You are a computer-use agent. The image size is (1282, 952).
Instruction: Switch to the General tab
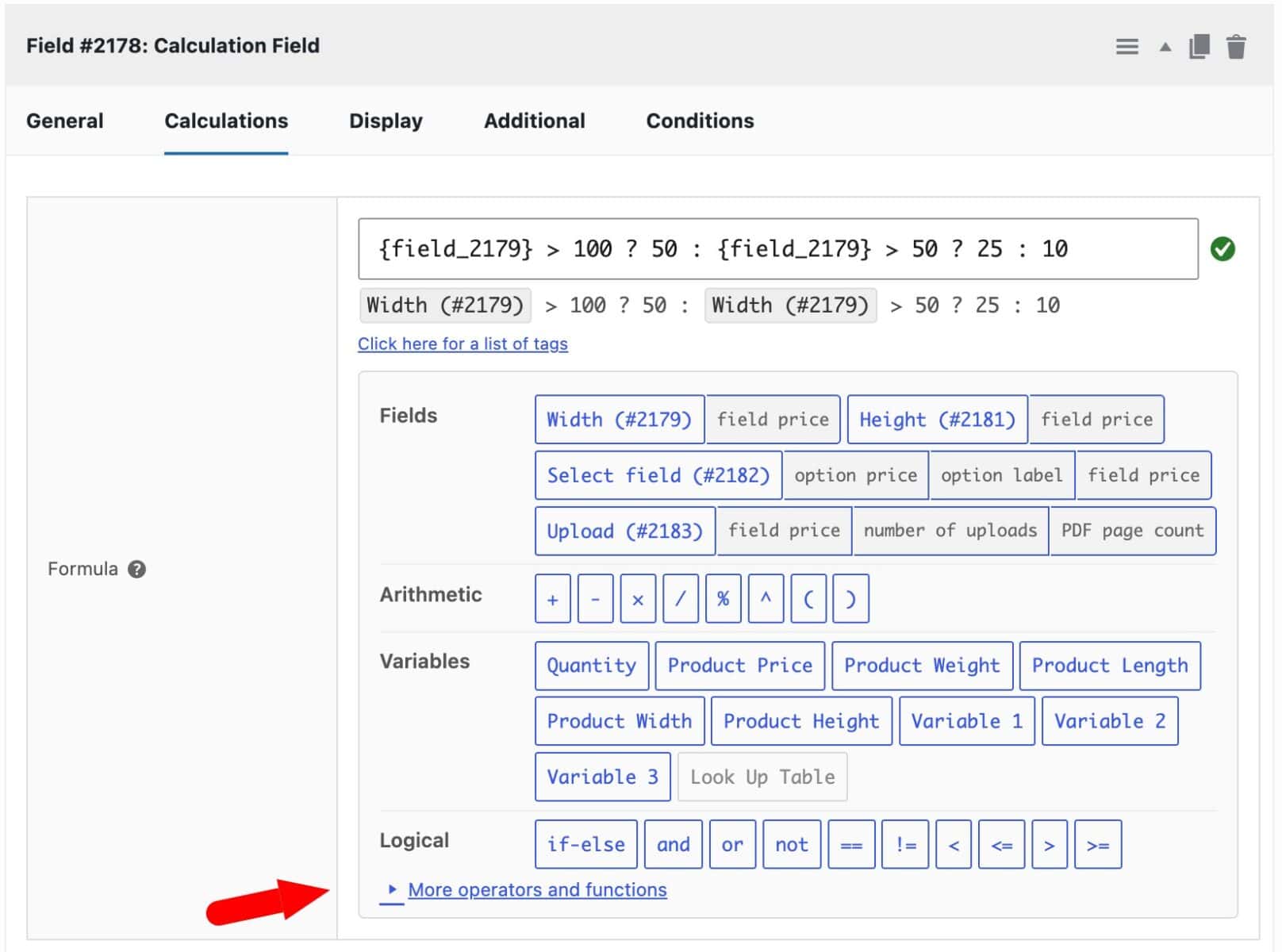[65, 121]
